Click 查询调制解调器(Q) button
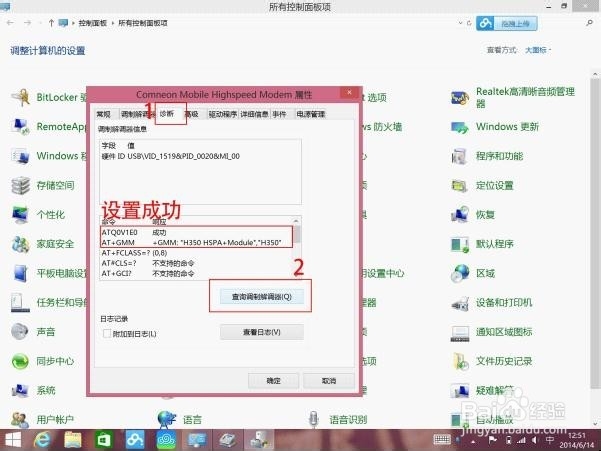The image size is (601, 451). click(x=262, y=297)
